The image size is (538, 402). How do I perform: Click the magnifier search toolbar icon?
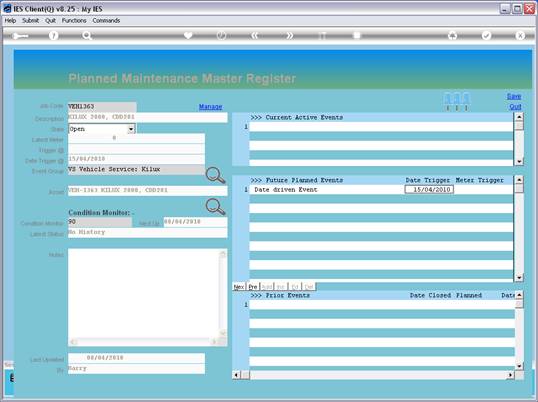tap(87, 36)
